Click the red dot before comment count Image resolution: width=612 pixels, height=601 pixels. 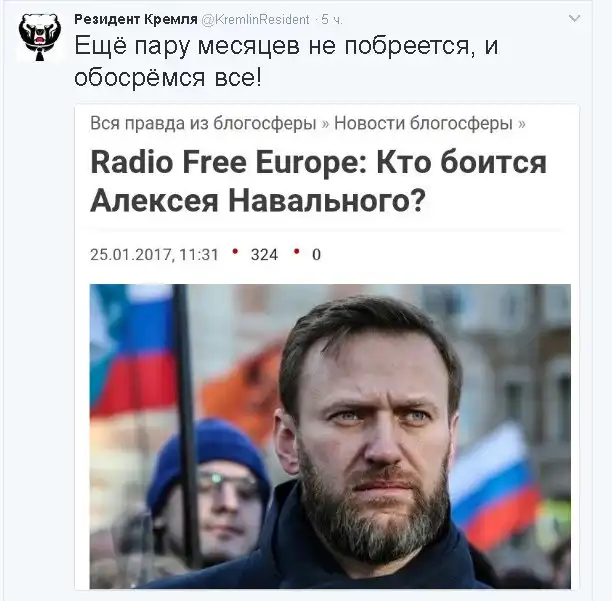pyautogui.click(x=297, y=251)
